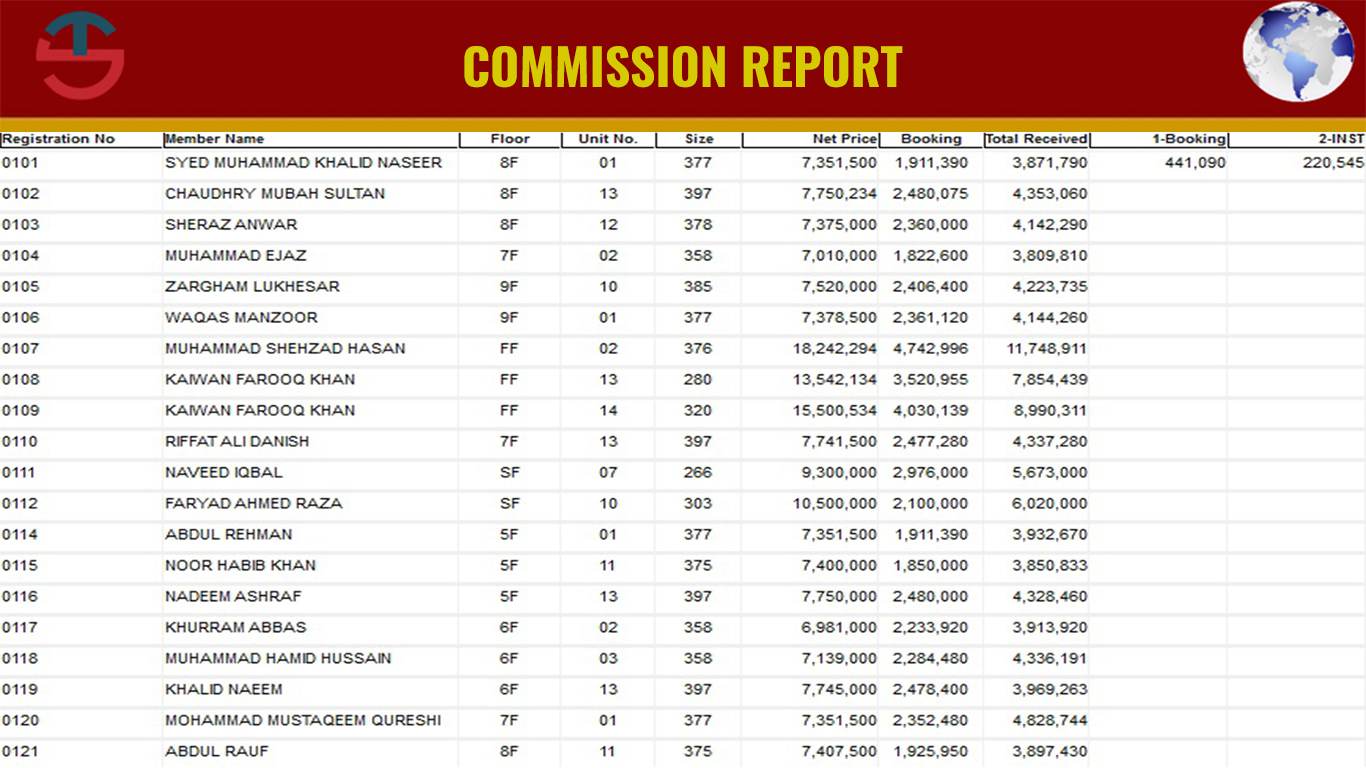Click the Net Price column header
The image size is (1366, 768).
click(845, 139)
